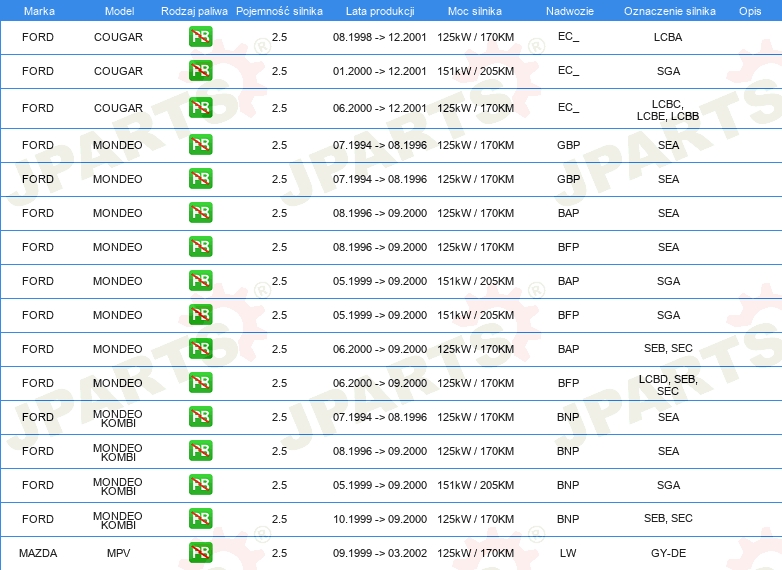Image resolution: width=782 pixels, height=570 pixels.
Task: Click the SGA engine code in the COUGAR row
Action: click(x=668, y=71)
